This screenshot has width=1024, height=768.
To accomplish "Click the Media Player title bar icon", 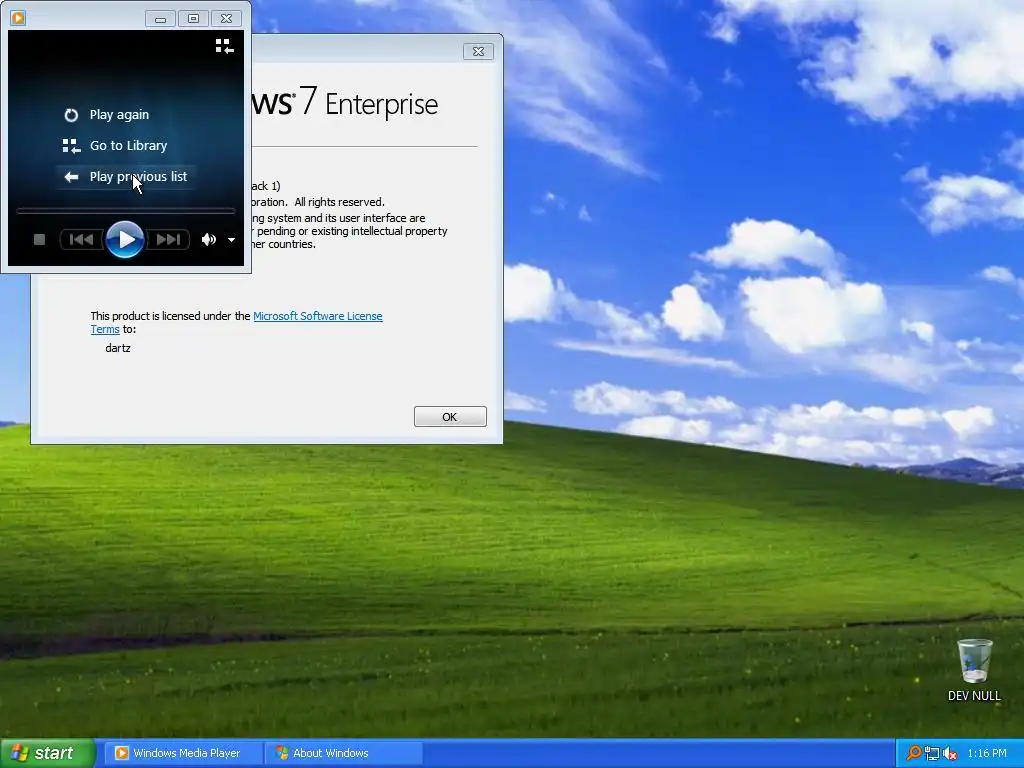I will (18, 18).
